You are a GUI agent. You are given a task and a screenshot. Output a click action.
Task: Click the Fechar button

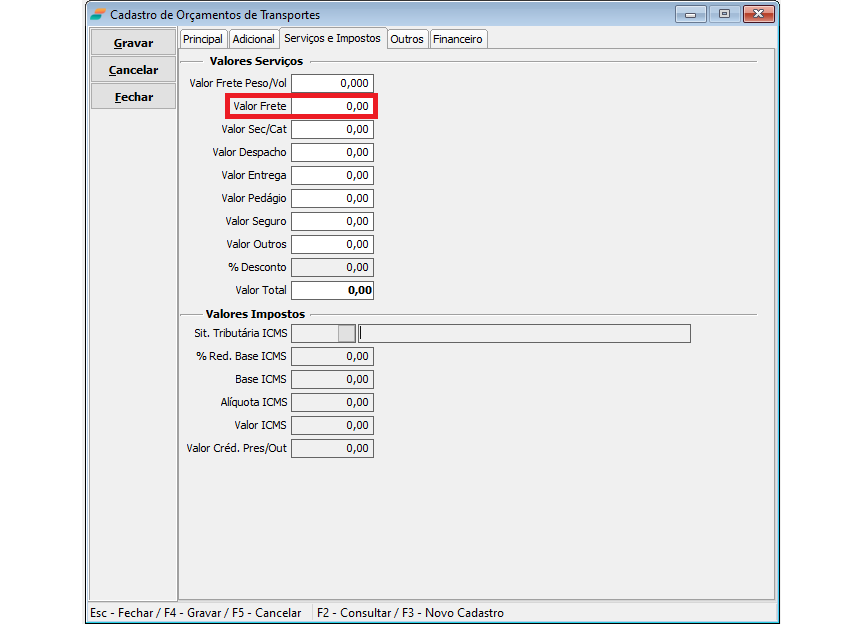point(133,97)
